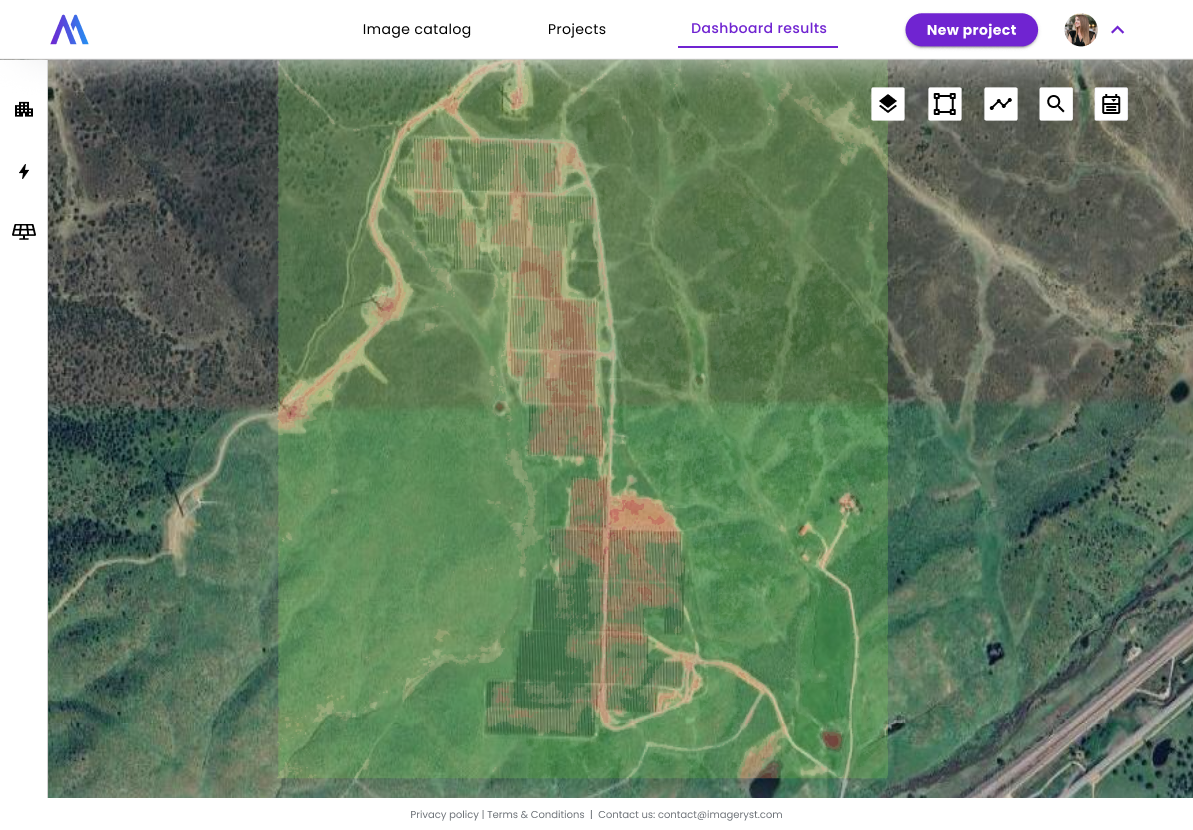Viewport: 1193px width, 830px height.
Task: Select the solar panel icon
Action: click(x=24, y=232)
